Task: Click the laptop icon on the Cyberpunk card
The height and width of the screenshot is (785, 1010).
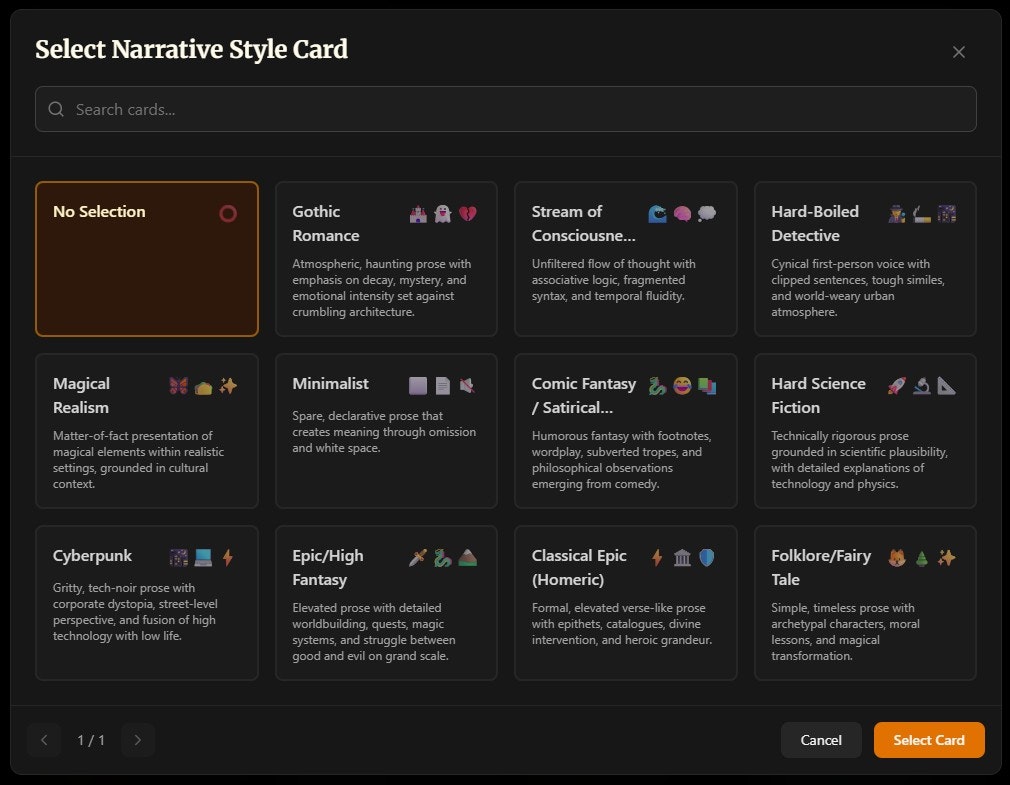Action: coord(203,557)
